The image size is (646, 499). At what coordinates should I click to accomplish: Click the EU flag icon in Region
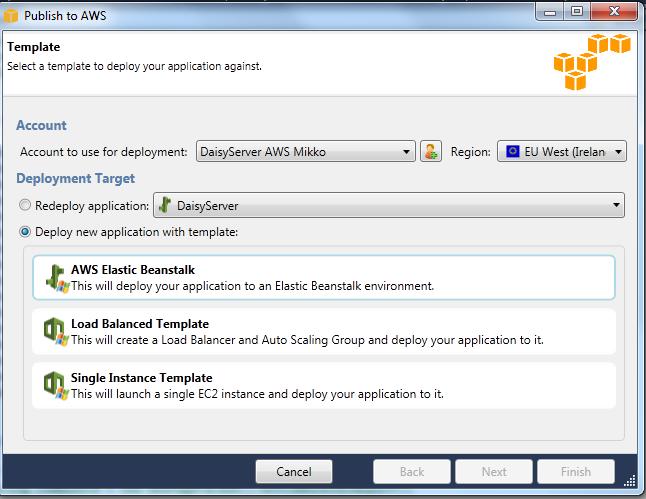coord(513,151)
